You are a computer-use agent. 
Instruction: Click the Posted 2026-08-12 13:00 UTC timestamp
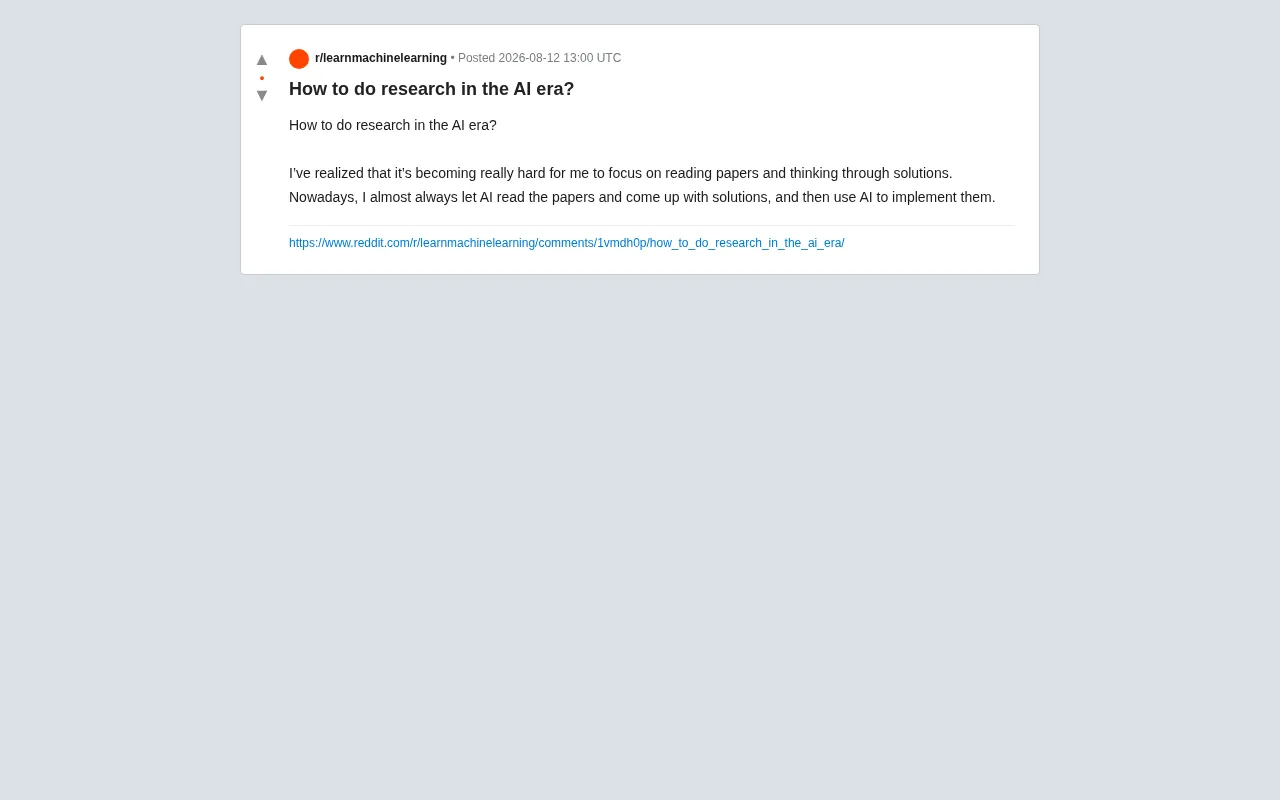(540, 58)
